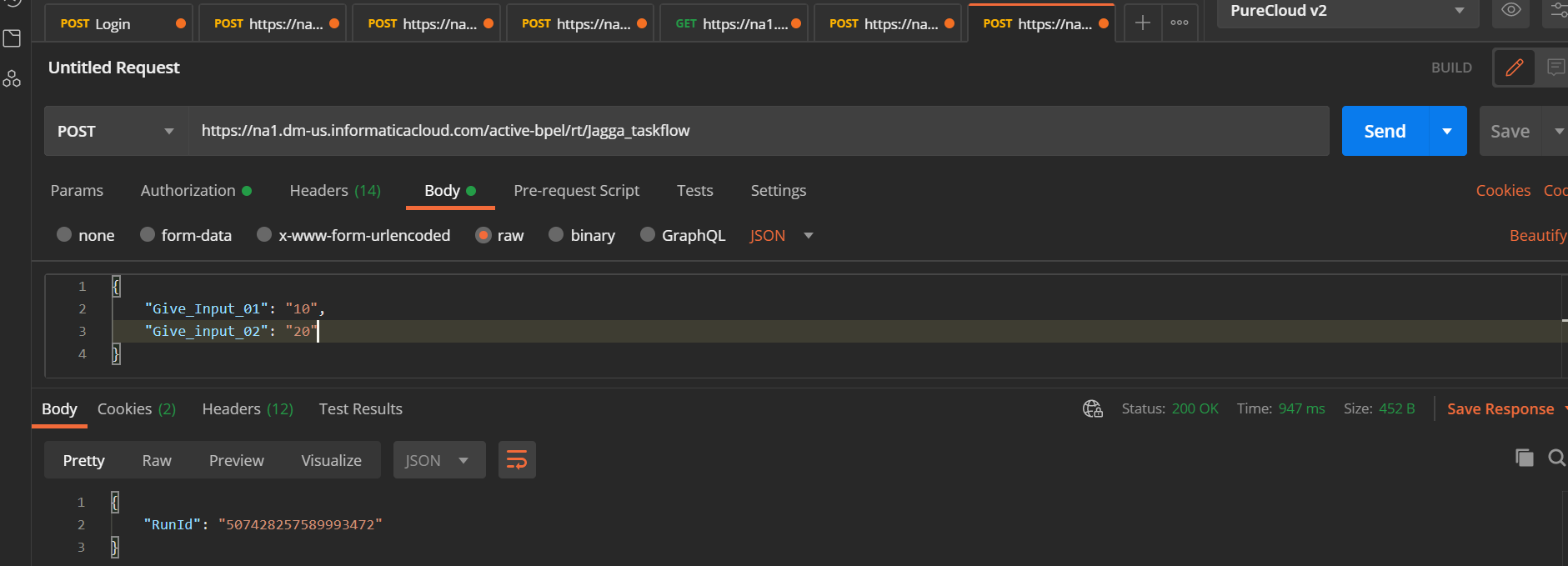This screenshot has height=566, width=1568.
Task: Open the Params tab
Action: pyautogui.click(x=77, y=191)
